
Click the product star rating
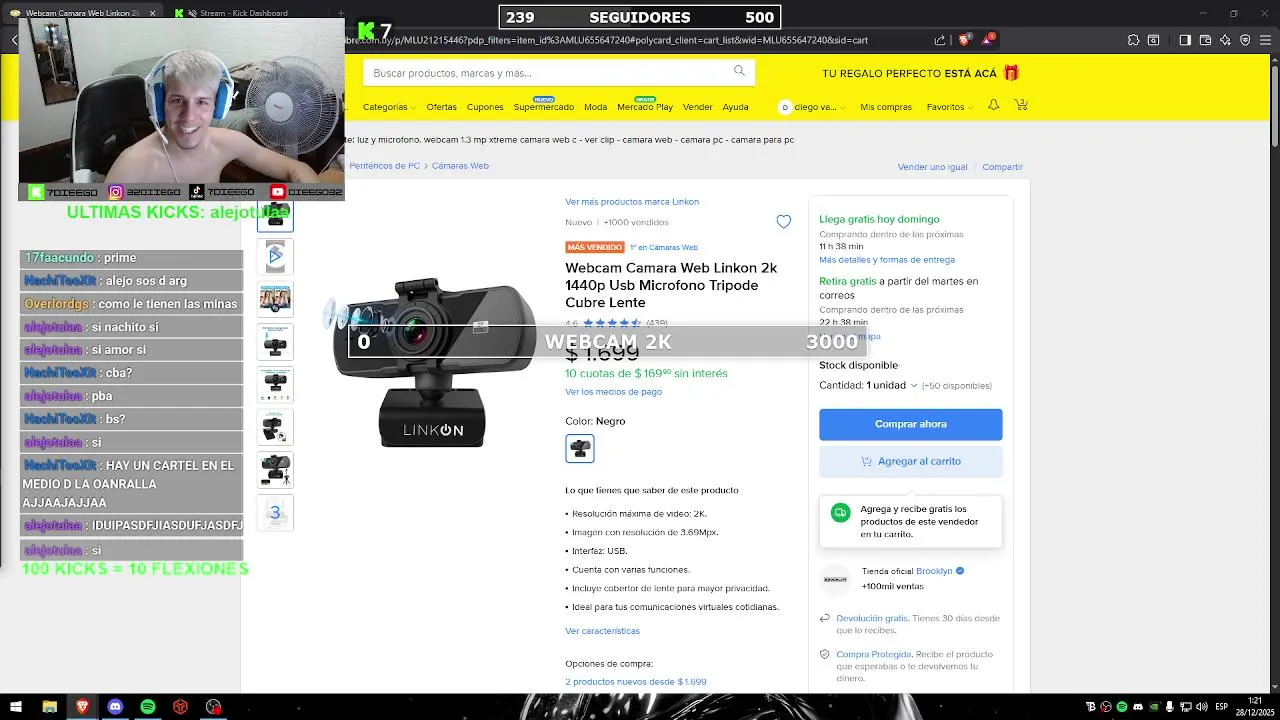point(612,323)
